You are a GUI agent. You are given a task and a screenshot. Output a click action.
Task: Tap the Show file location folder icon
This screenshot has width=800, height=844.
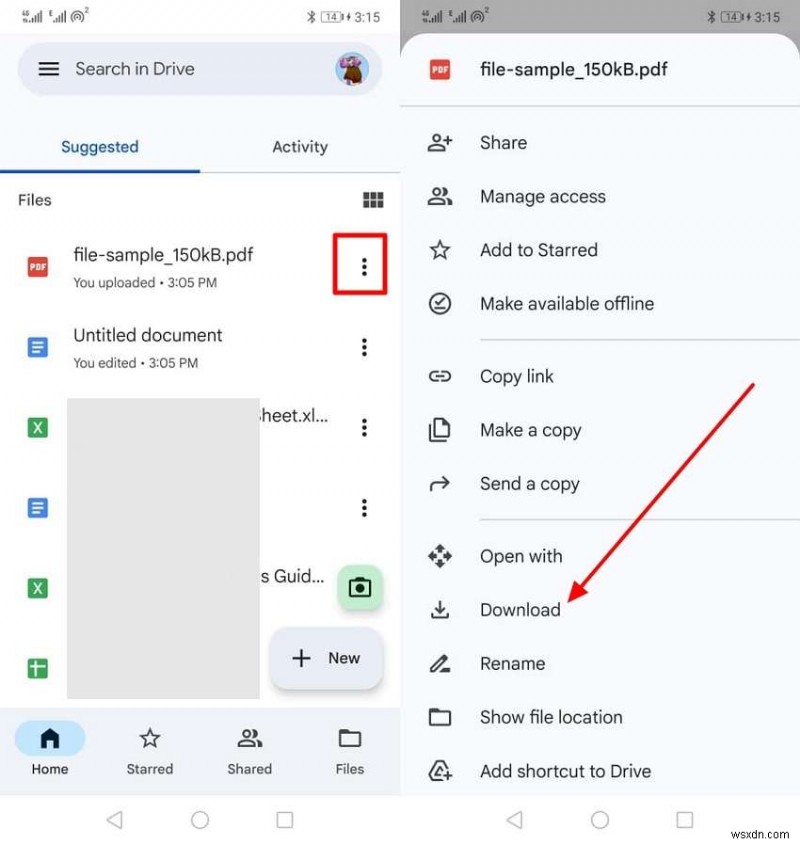click(440, 717)
